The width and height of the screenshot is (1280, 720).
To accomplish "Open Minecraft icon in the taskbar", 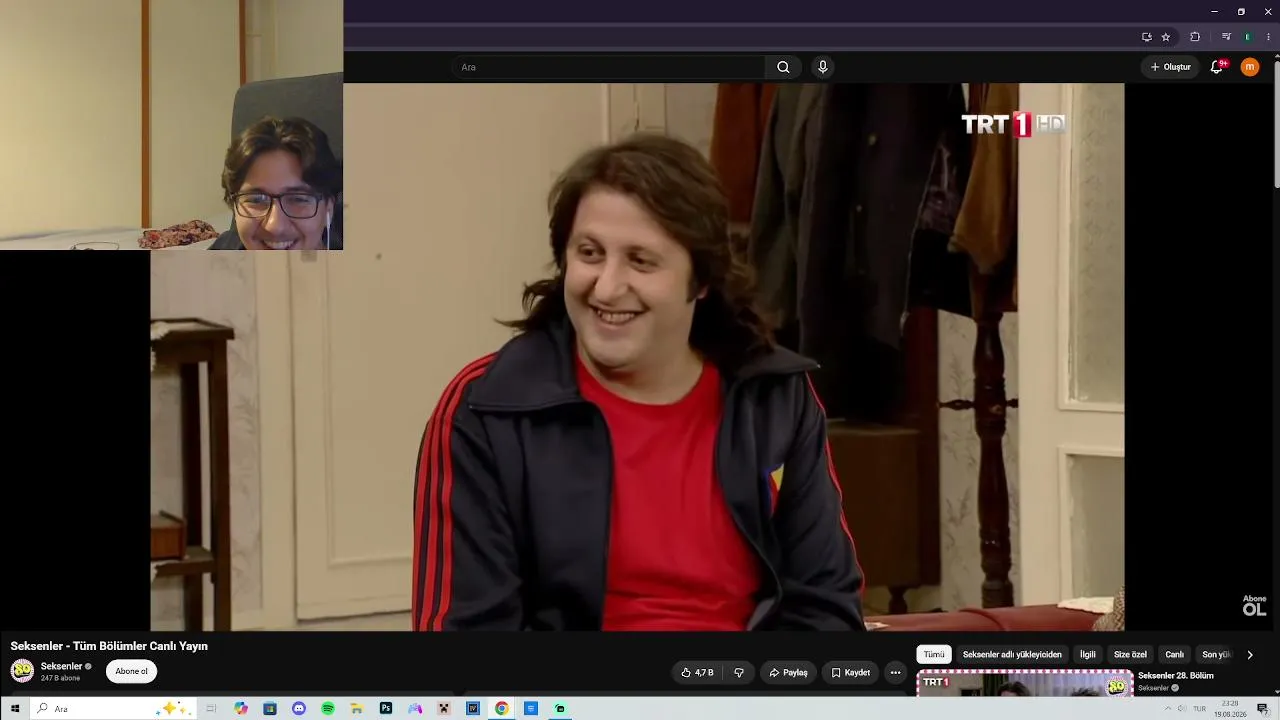I will coord(444,708).
